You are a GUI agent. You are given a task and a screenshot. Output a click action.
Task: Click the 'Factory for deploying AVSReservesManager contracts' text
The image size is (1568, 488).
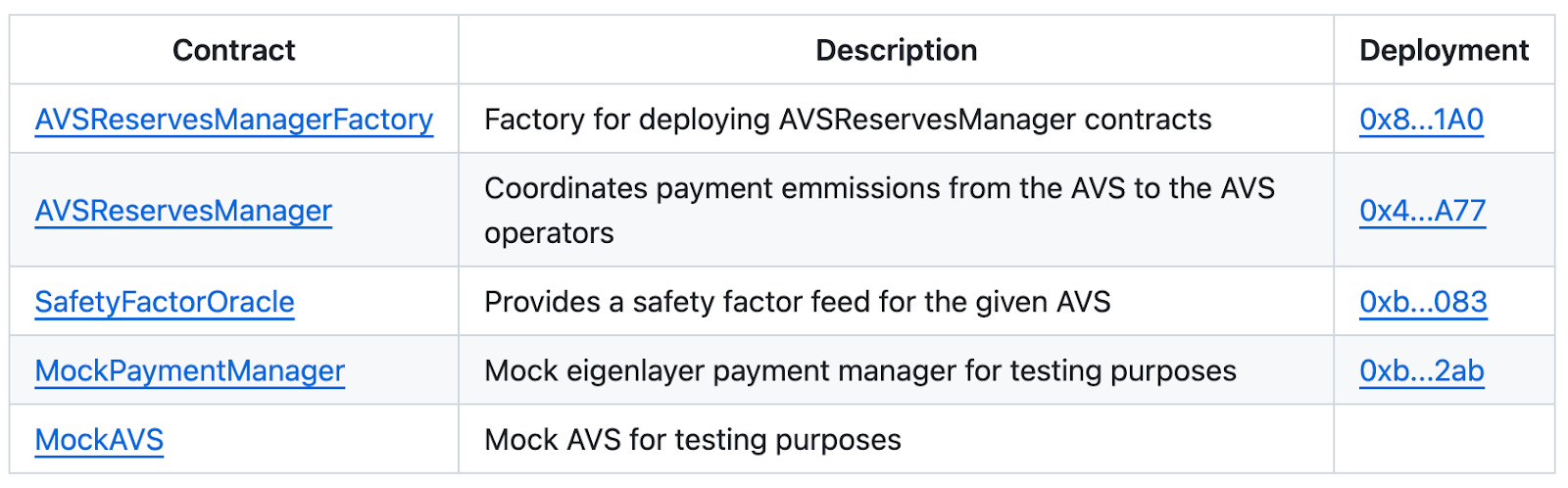848,120
